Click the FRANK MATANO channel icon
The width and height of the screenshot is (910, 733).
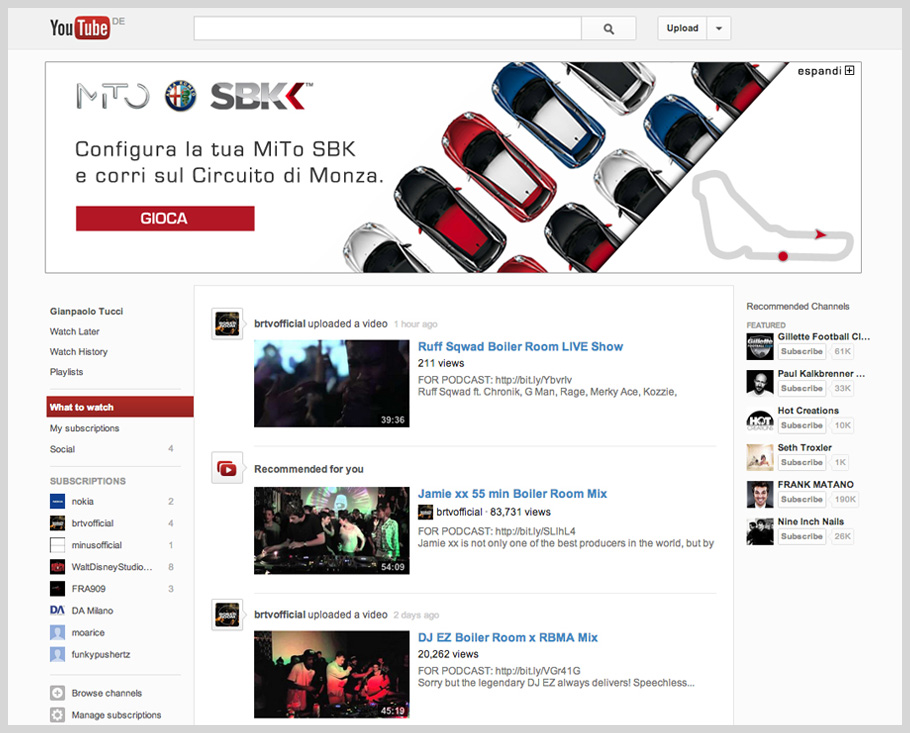[x=760, y=494]
